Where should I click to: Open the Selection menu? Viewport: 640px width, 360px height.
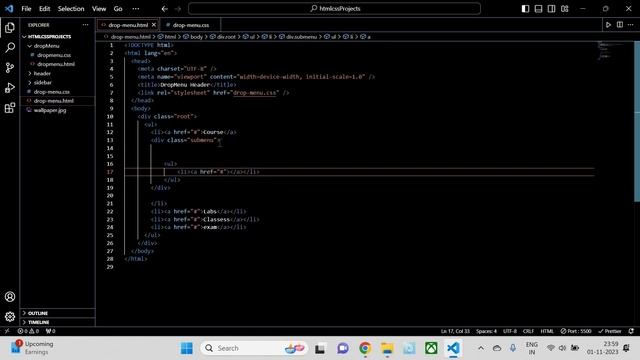[x=71, y=9]
